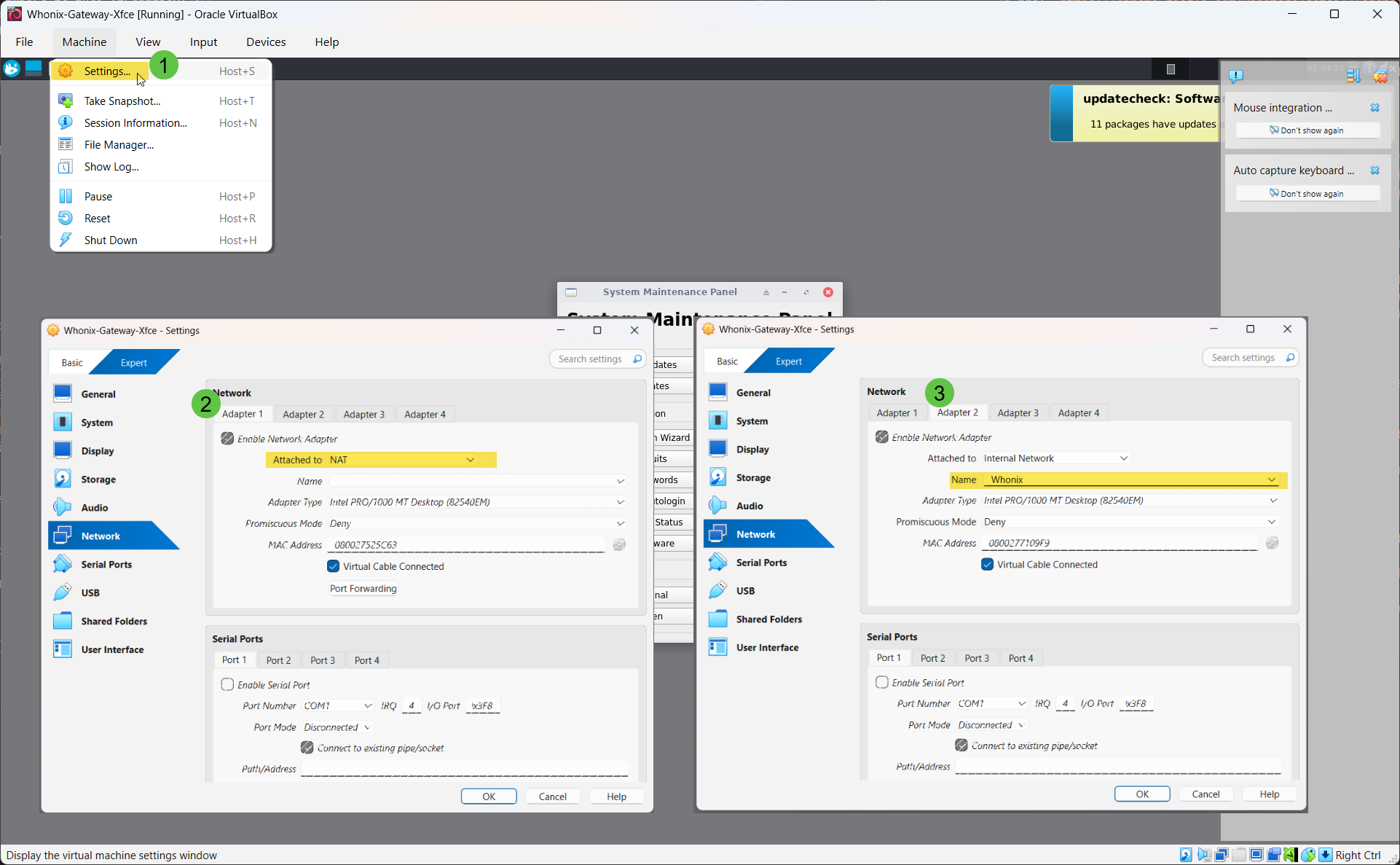Open the Devices menu
The image size is (1400, 865).
coord(265,42)
